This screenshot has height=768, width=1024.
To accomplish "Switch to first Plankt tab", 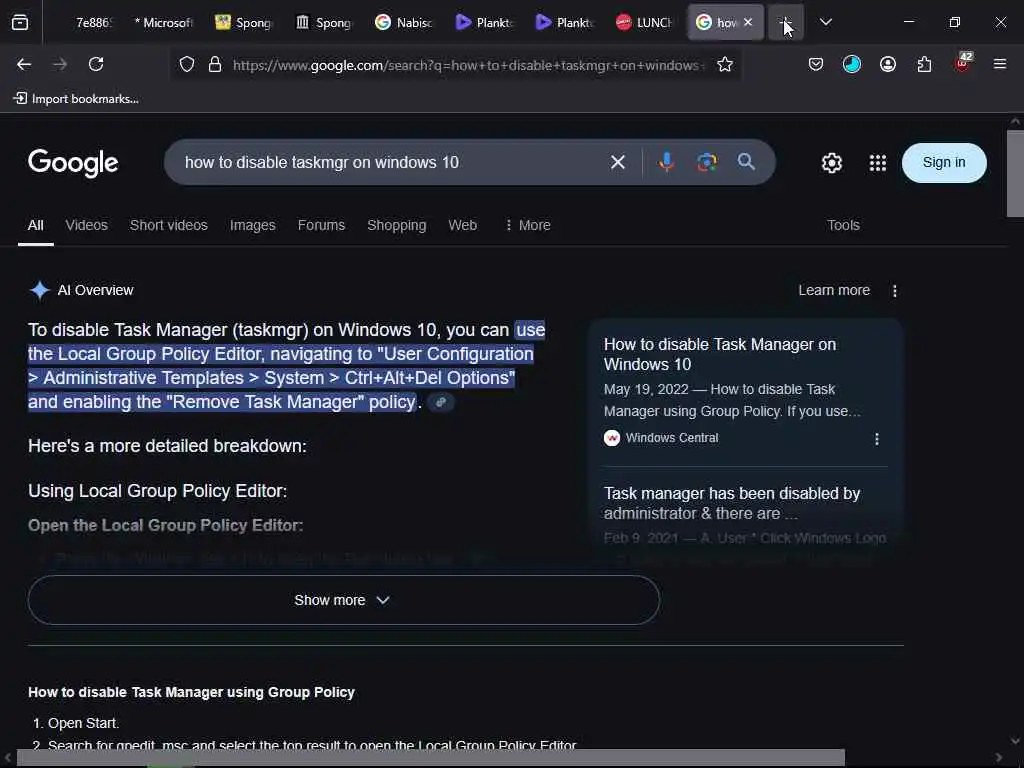I will tap(484, 22).
